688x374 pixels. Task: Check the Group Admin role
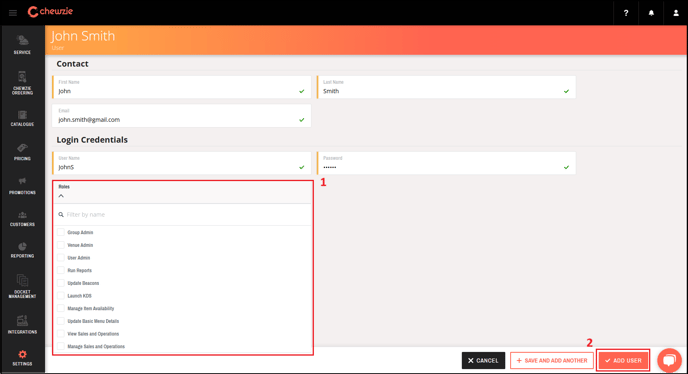click(x=61, y=232)
